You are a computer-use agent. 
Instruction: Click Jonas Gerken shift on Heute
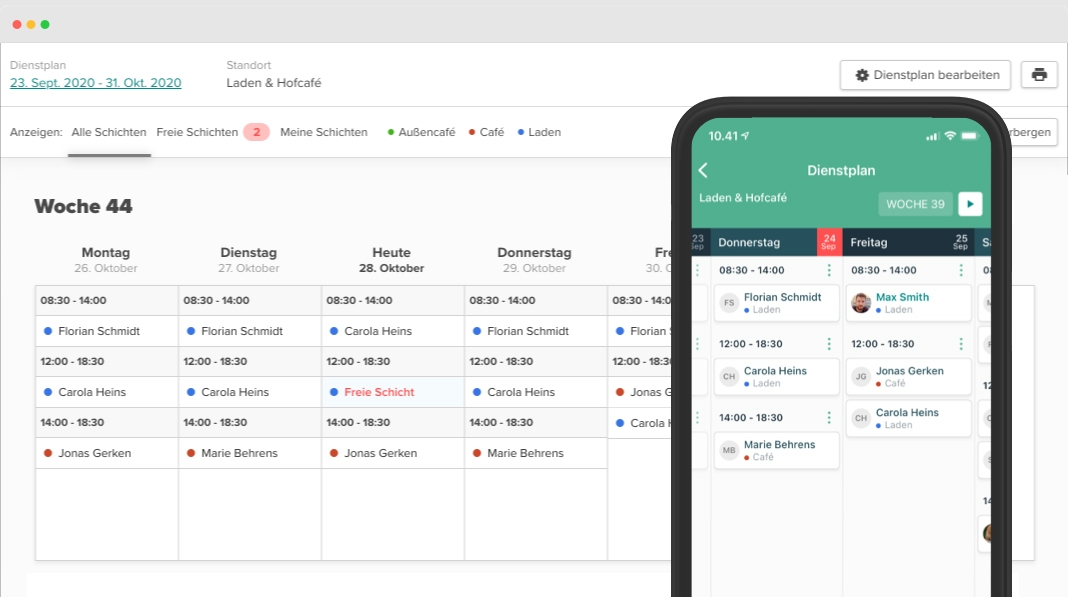(x=393, y=453)
